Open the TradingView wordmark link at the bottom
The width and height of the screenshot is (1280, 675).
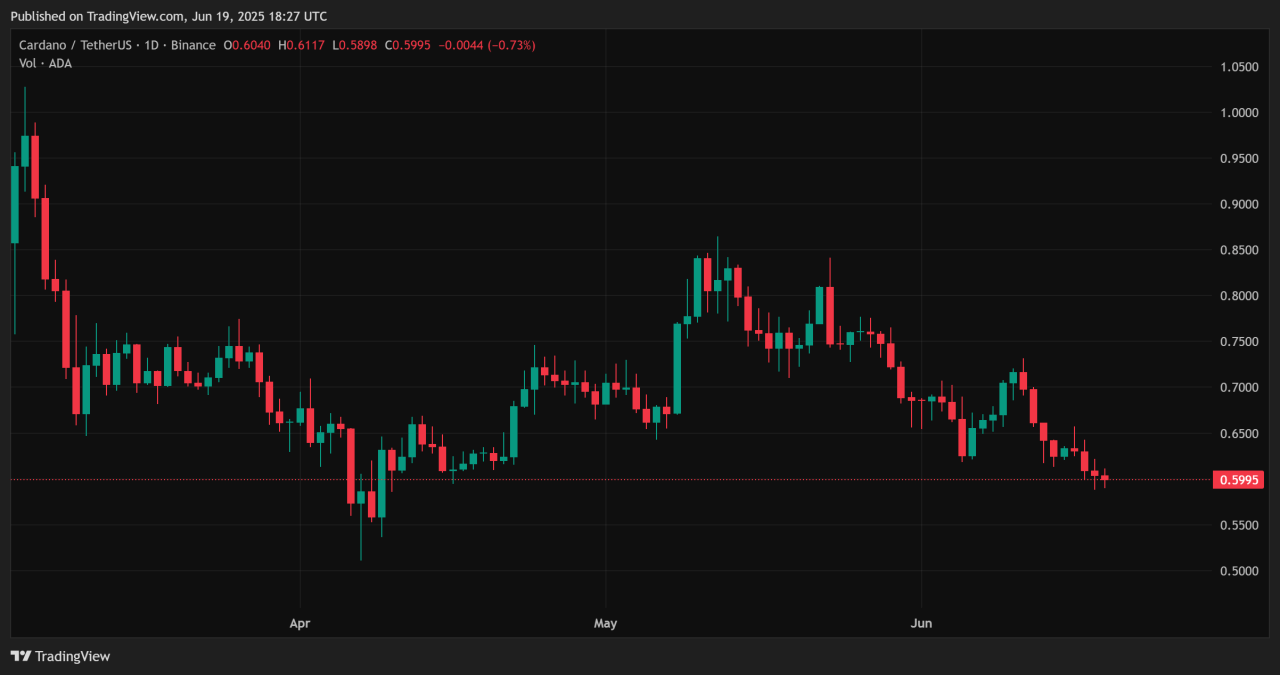click(x=72, y=656)
